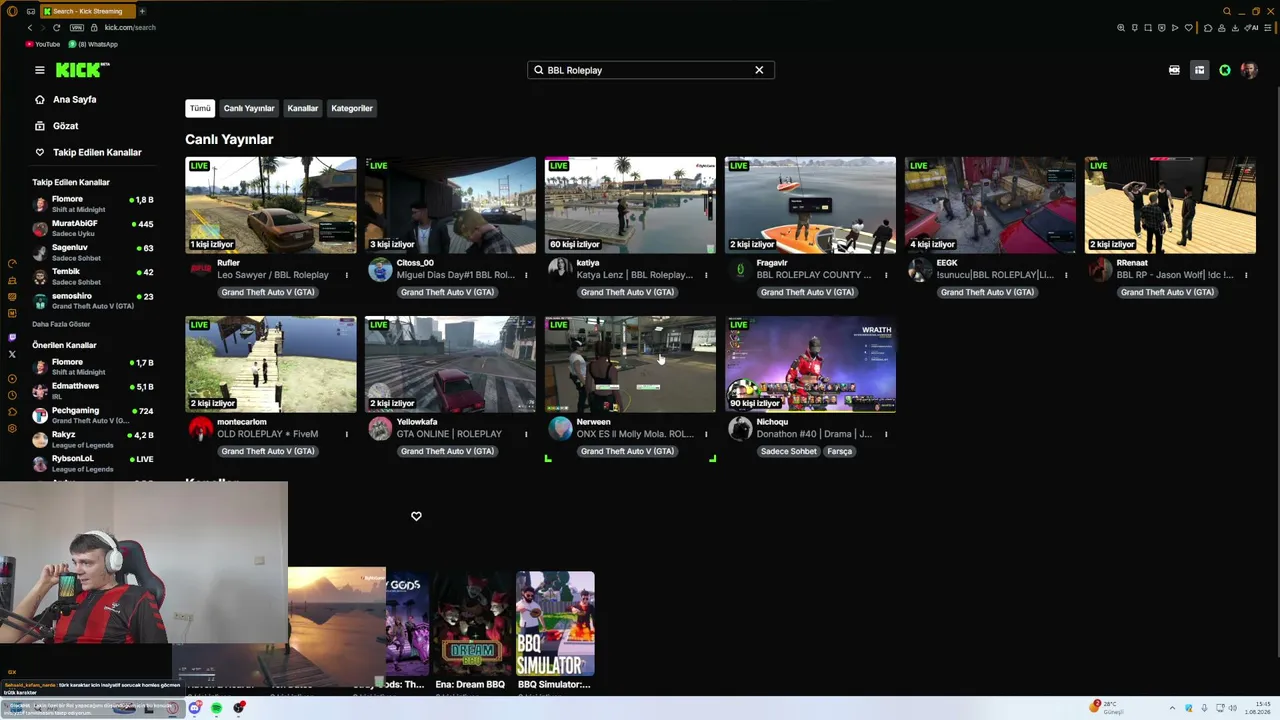
Task: Open the user profile avatar menu
Action: pyautogui.click(x=1249, y=70)
